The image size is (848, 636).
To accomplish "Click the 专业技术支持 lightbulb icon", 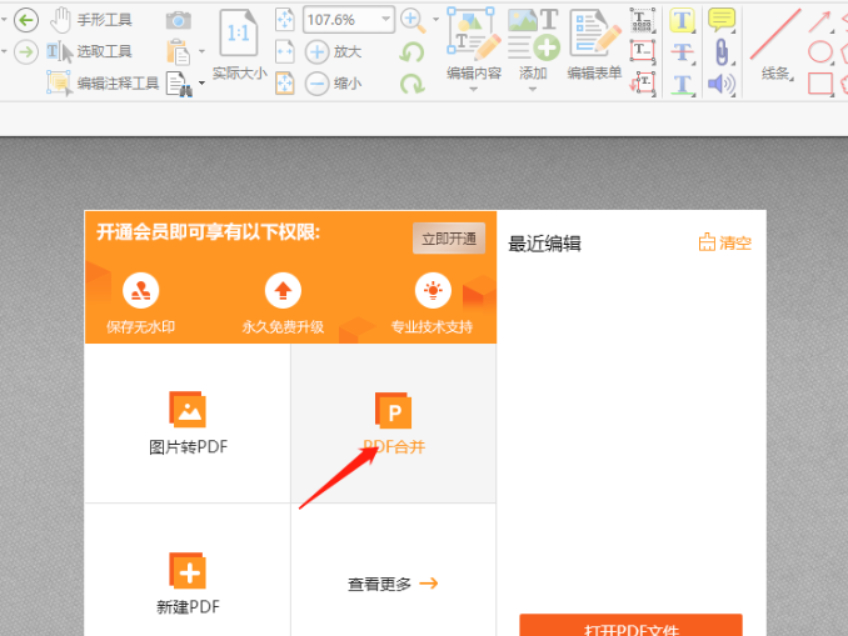I will pos(433,291).
